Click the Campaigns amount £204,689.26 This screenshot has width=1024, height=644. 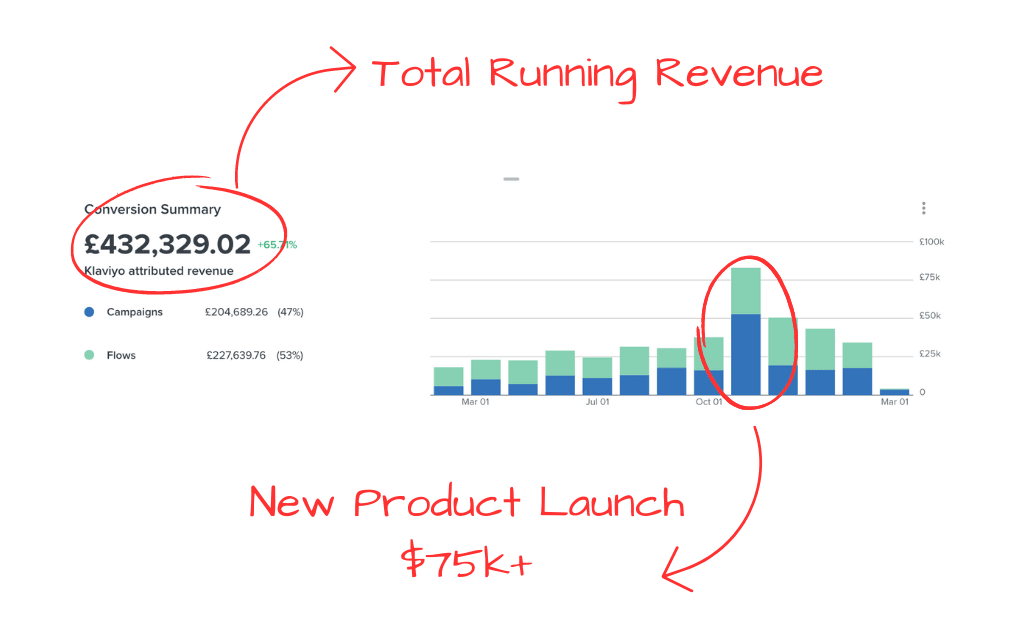coord(236,312)
